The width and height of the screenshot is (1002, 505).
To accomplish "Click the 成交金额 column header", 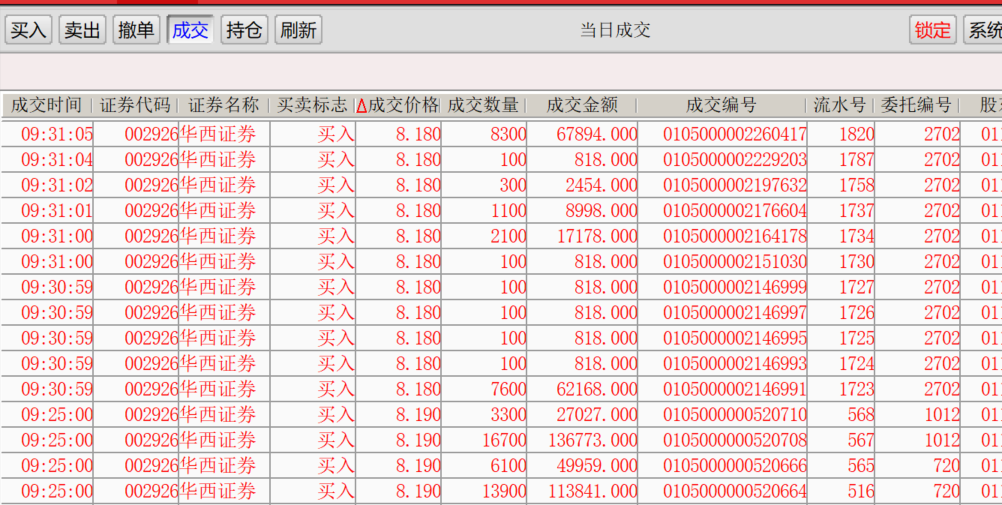I will [582, 105].
